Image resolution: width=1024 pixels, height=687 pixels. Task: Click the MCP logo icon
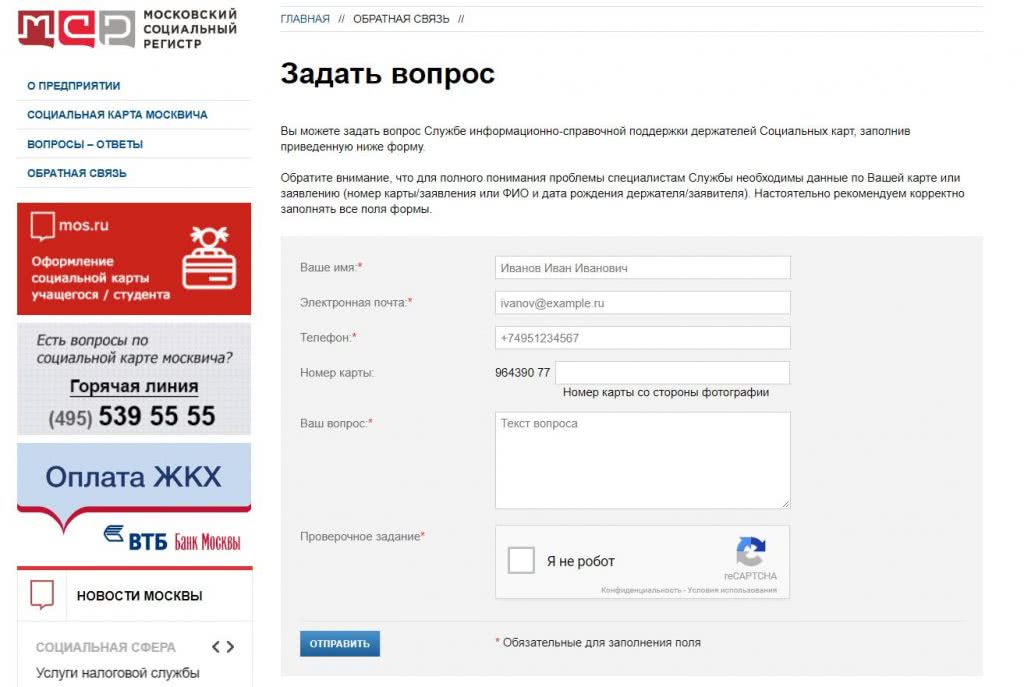[75, 29]
